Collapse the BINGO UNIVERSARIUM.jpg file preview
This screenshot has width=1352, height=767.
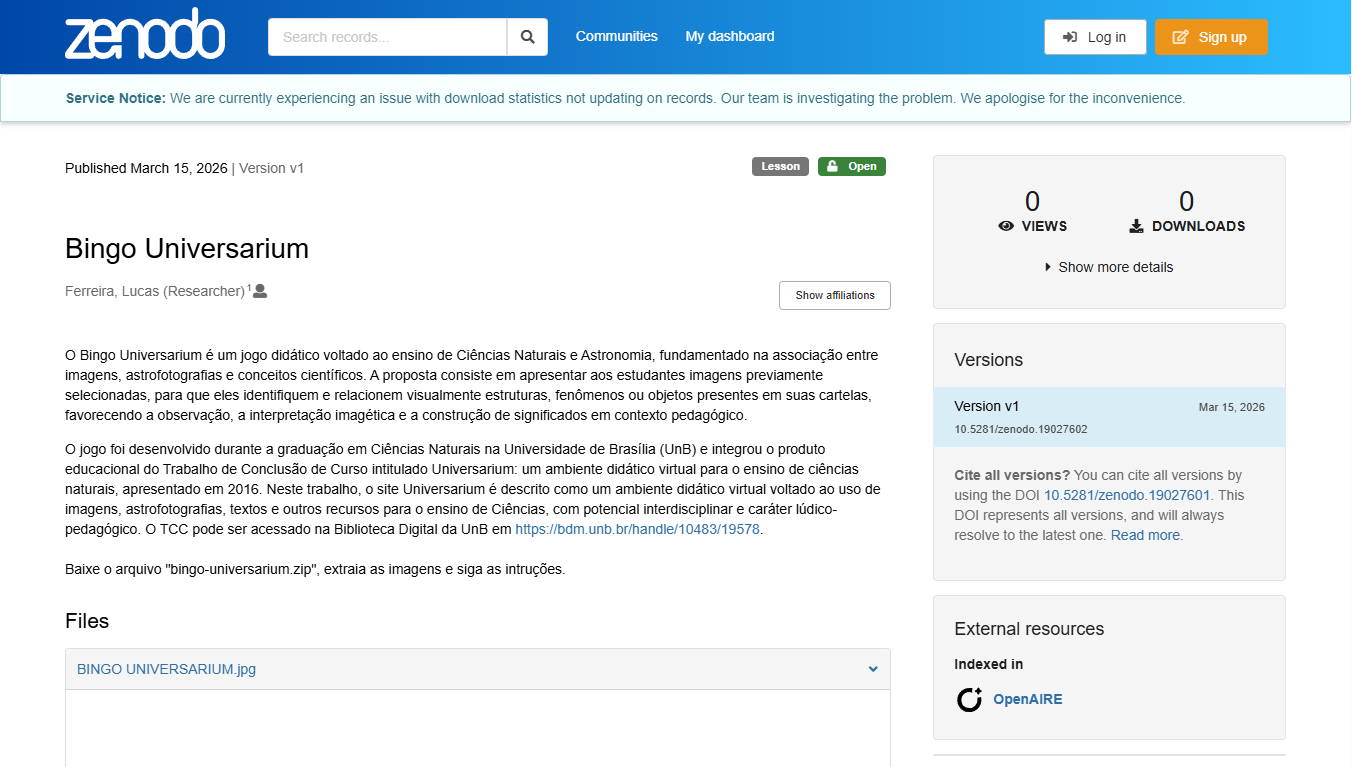tap(872, 669)
